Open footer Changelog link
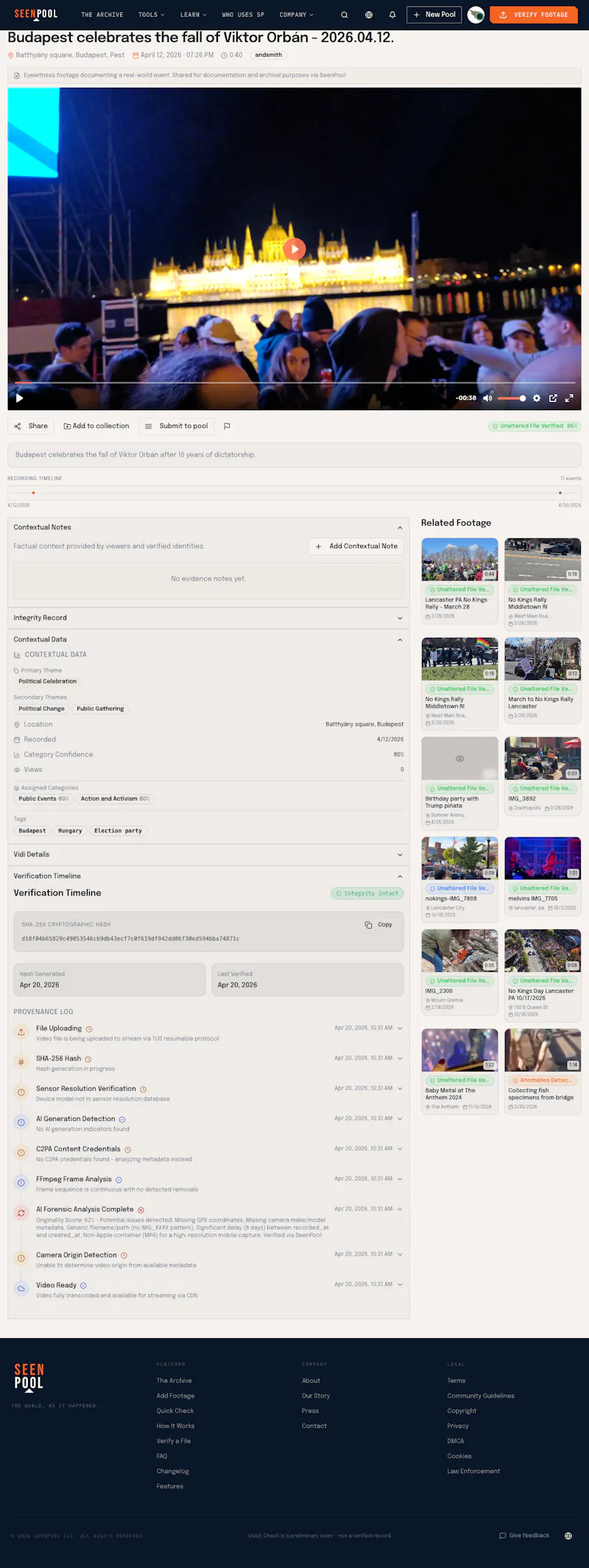 click(173, 1472)
